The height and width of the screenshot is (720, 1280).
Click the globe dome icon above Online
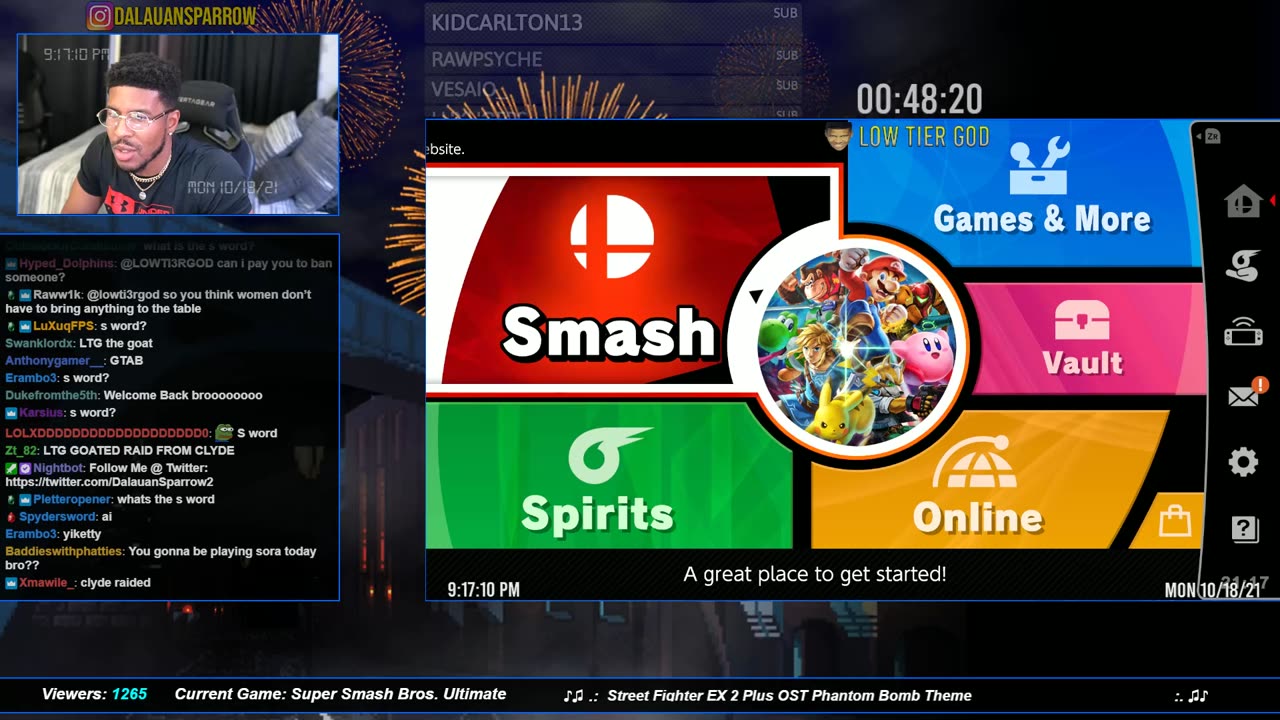(975, 461)
